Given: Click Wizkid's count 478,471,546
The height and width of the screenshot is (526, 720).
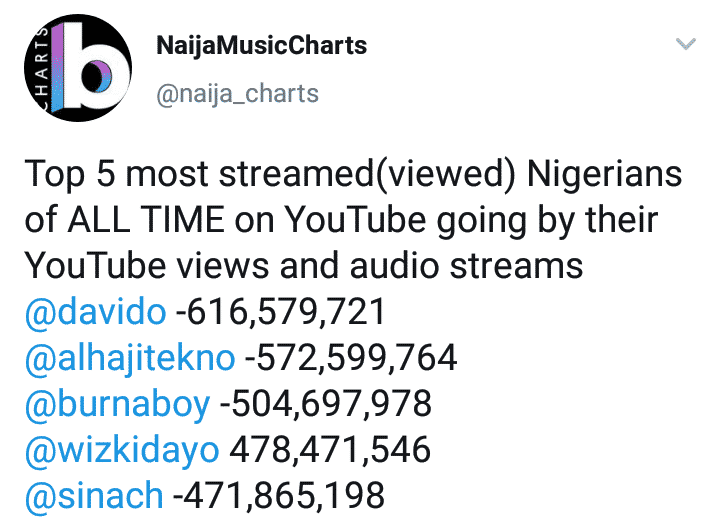Looking at the screenshot, I should click(x=330, y=449).
